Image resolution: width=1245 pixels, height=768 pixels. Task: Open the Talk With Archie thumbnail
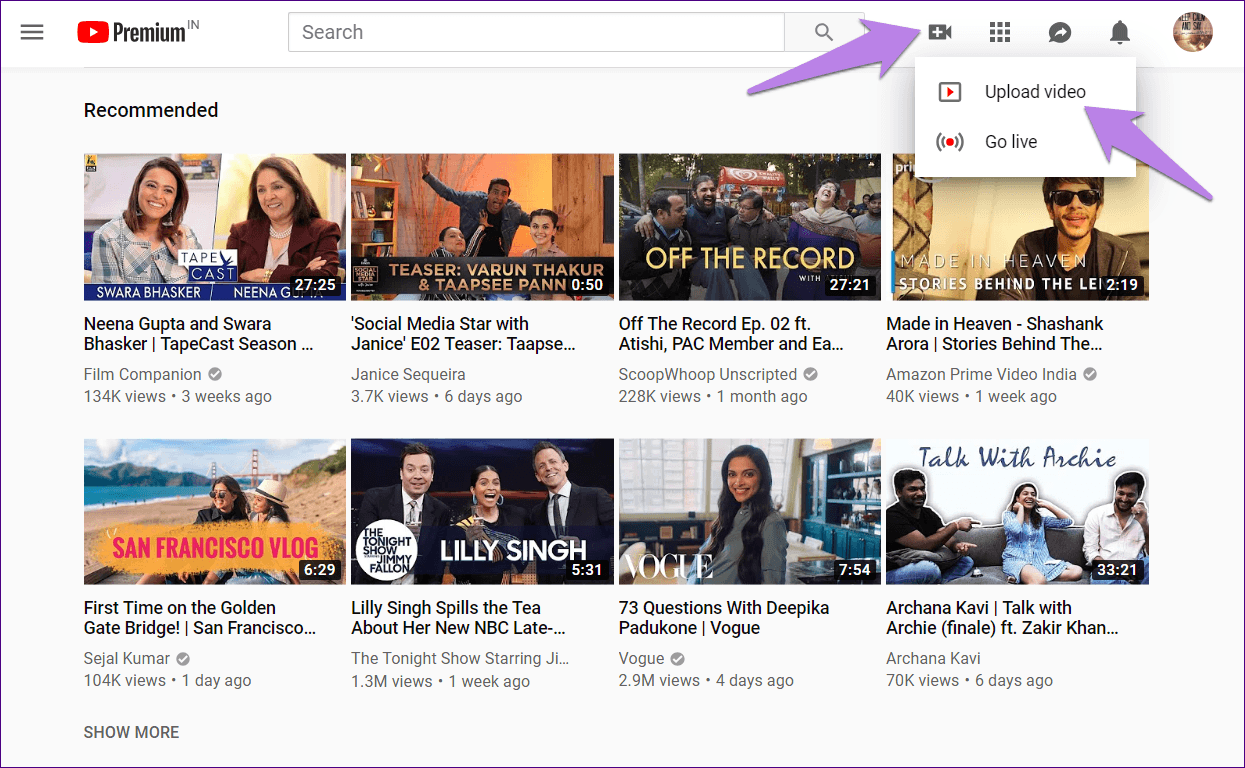(1017, 511)
